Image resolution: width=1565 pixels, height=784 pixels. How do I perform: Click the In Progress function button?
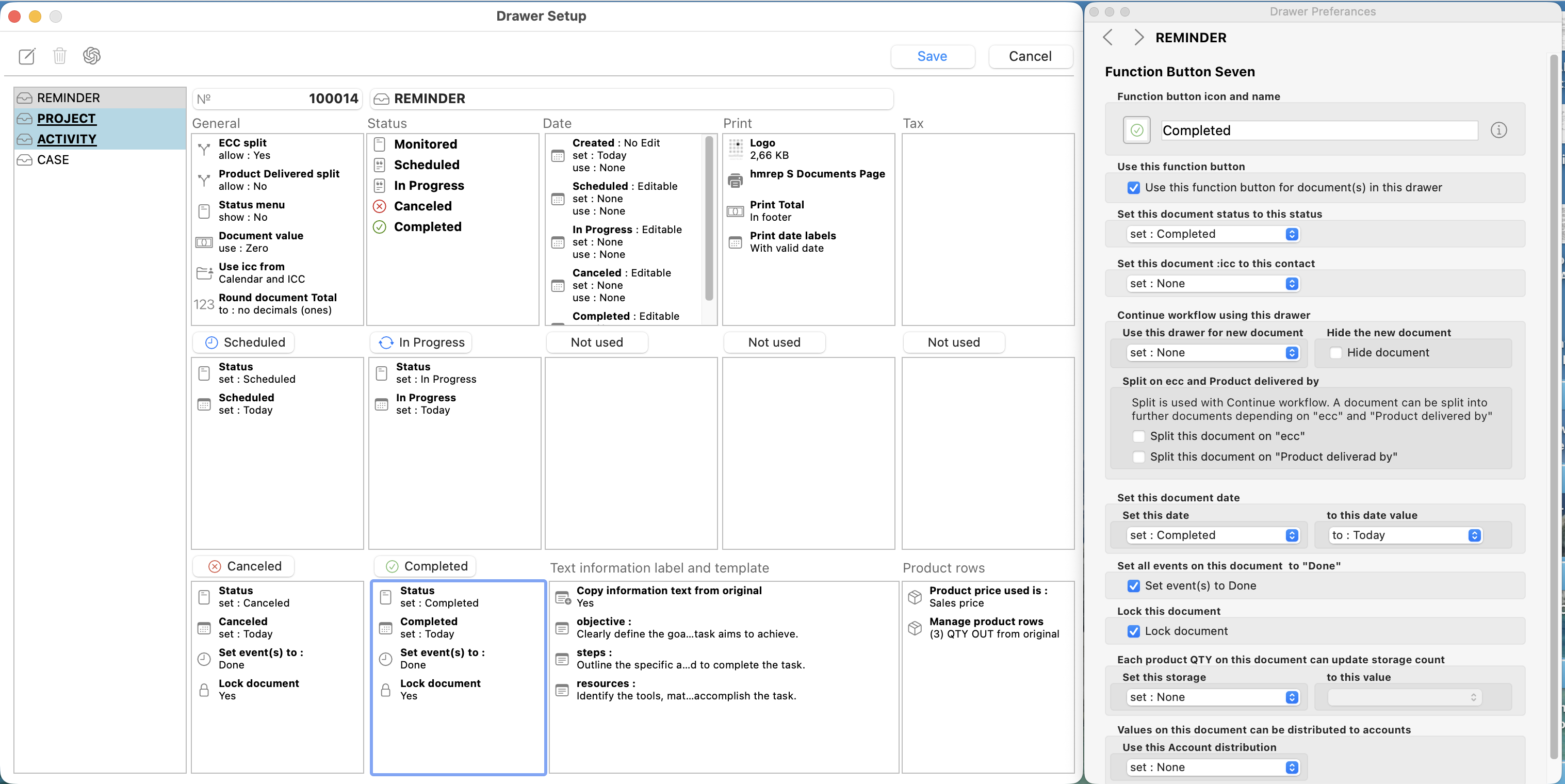[x=421, y=342]
